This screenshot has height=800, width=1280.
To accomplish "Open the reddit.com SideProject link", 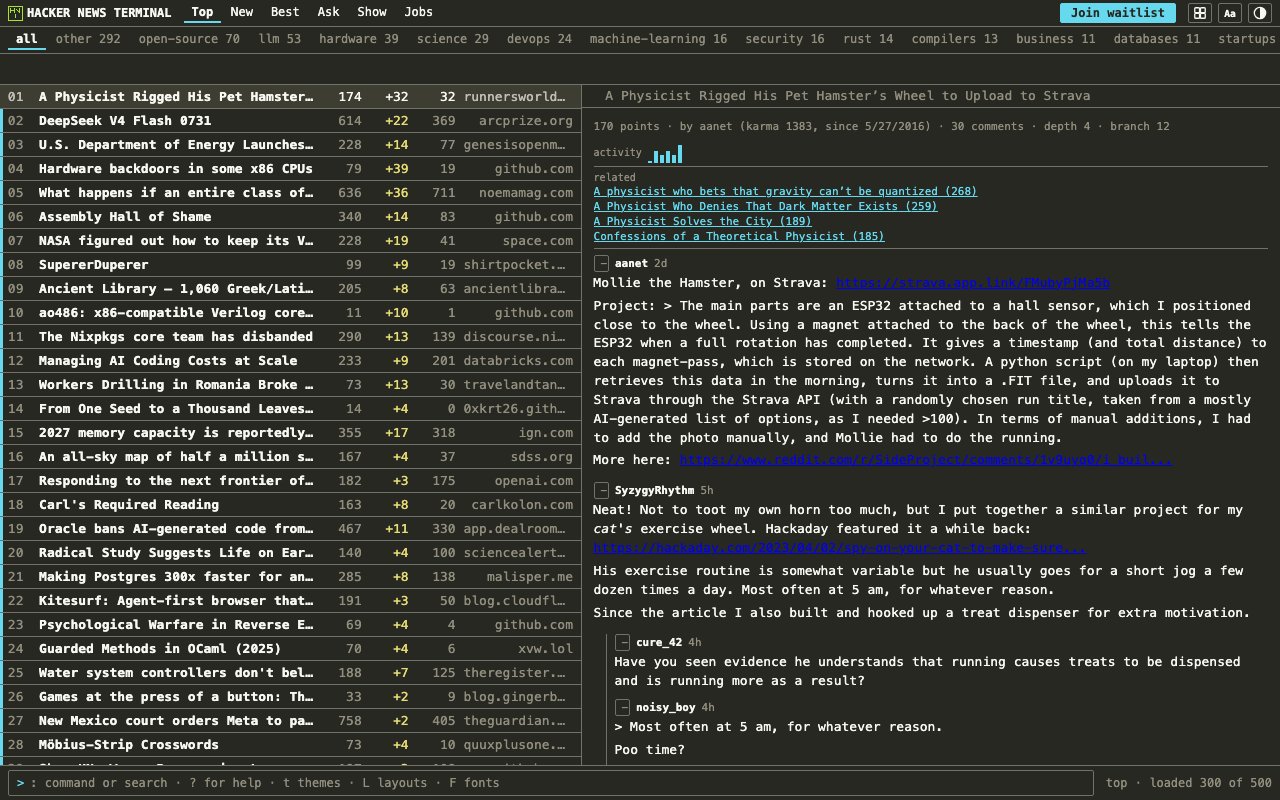I will 926,460.
